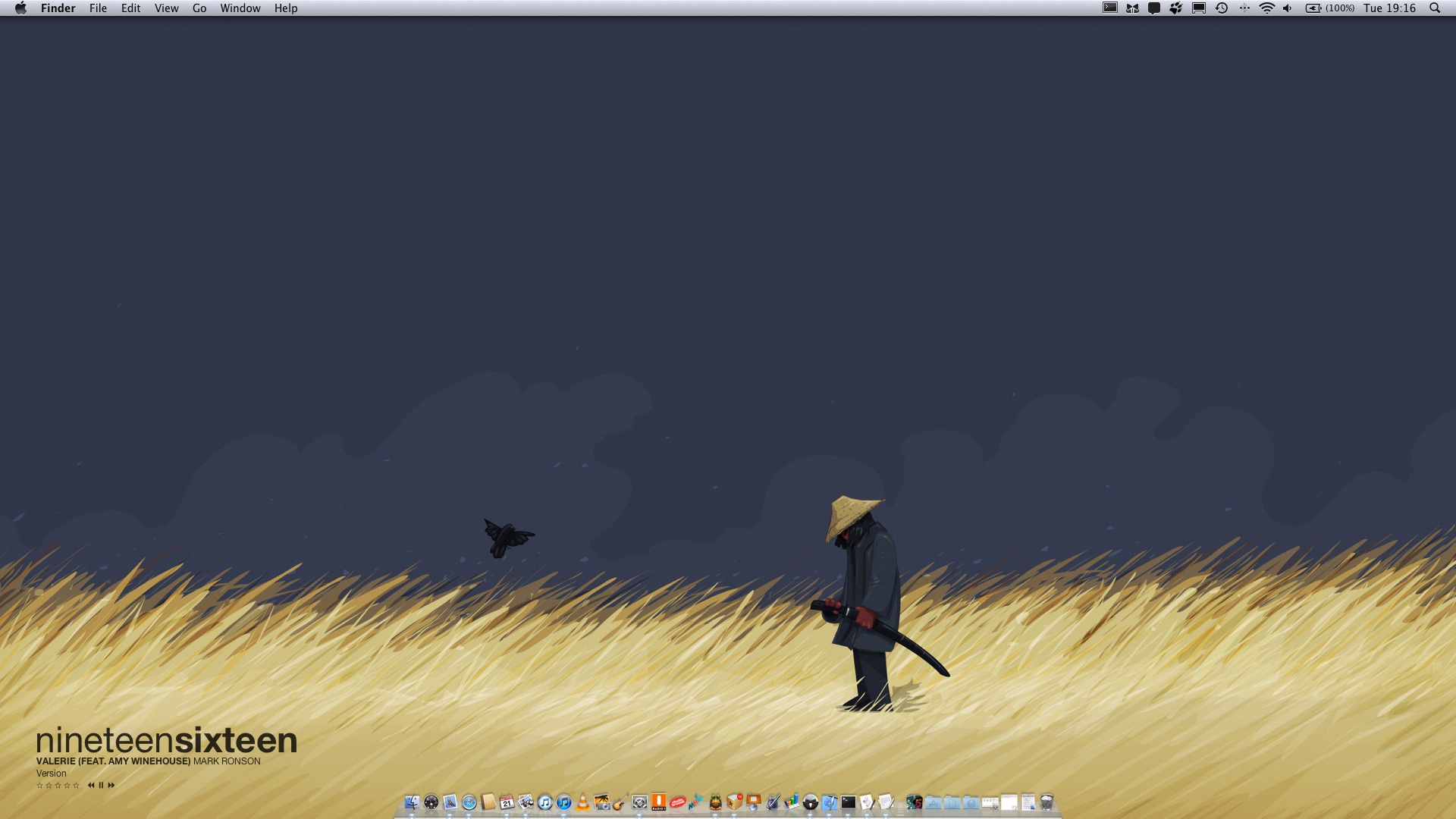Viewport: 1456px width, 819px height.
Task: Open the Time Machine status menu
Action: pos(1221,8)
